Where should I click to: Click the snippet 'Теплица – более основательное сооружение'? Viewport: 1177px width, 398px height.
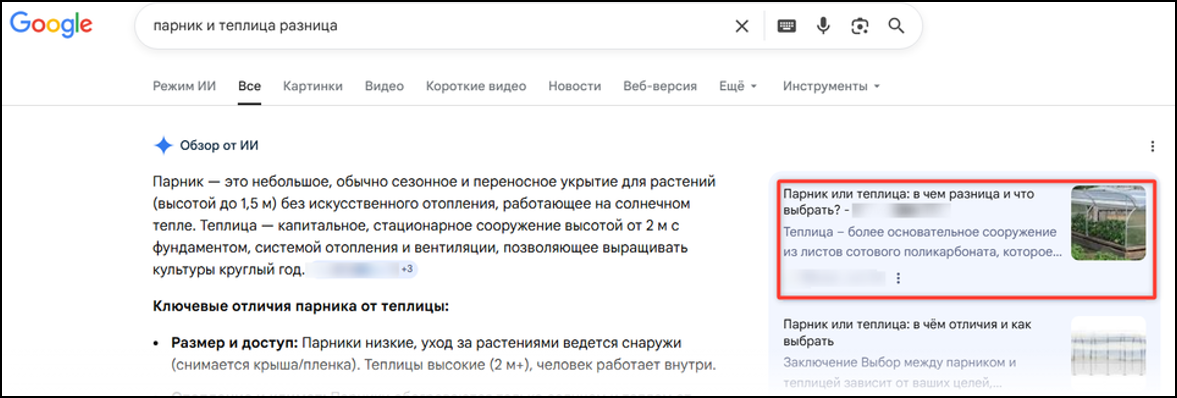(920, 232)
